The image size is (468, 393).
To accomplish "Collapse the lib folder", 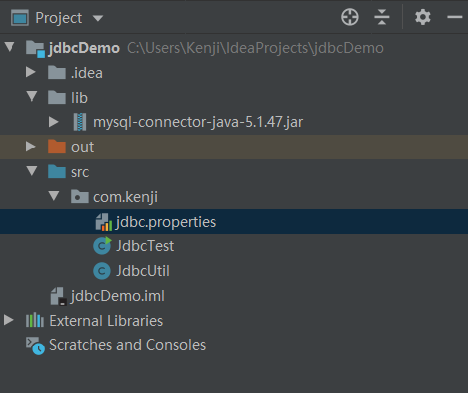I will [32, 97].
